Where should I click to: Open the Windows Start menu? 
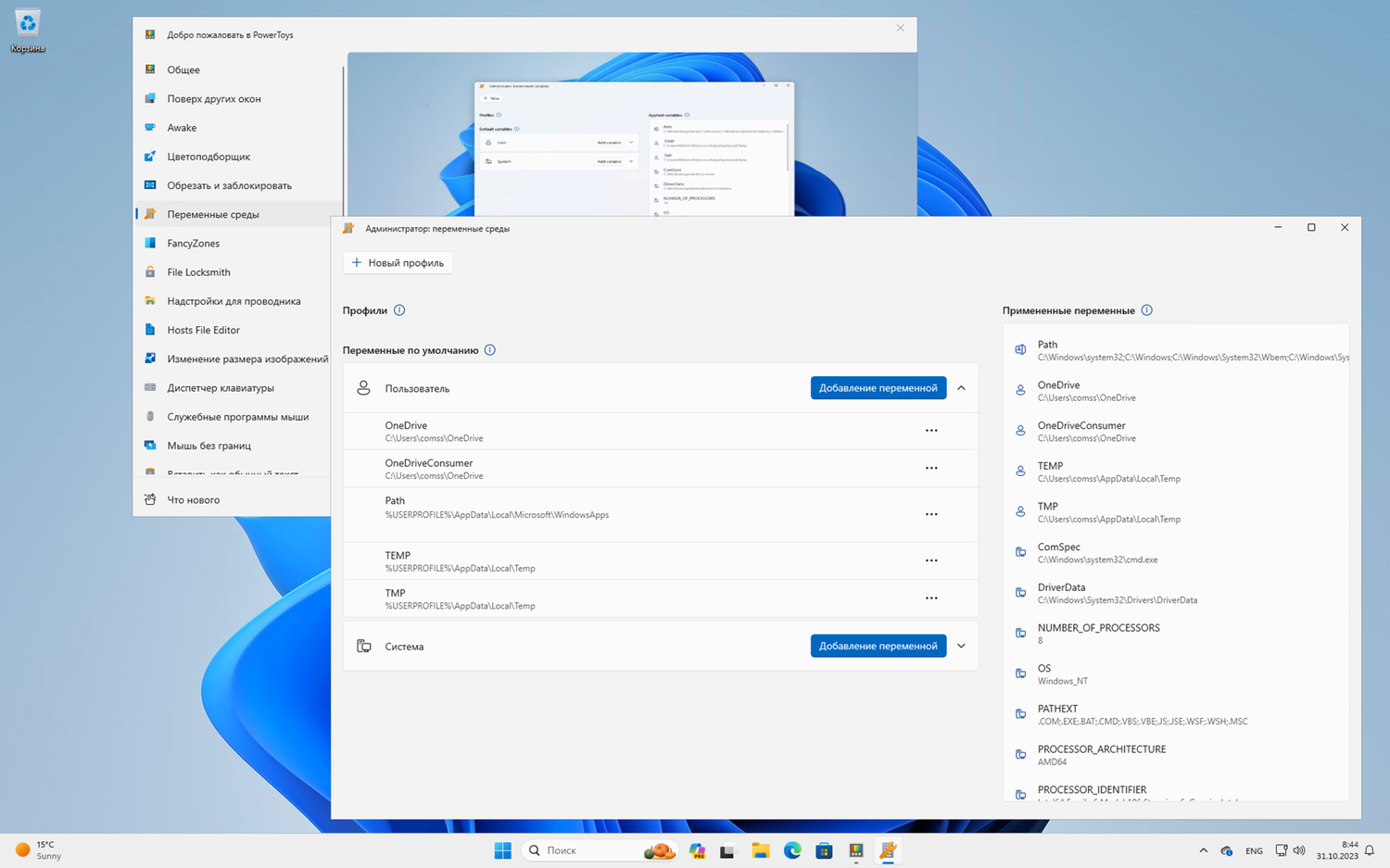(503, 850)
